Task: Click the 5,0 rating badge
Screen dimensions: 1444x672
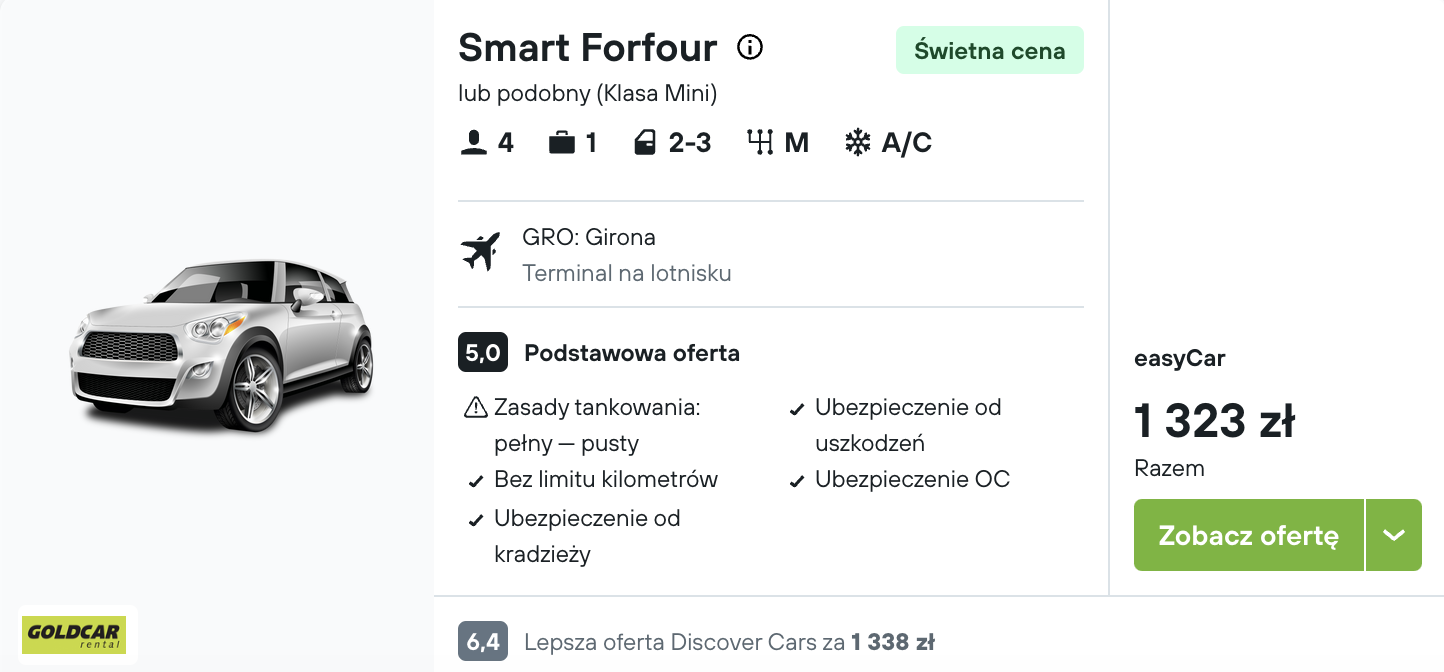Action: (482, 352)
